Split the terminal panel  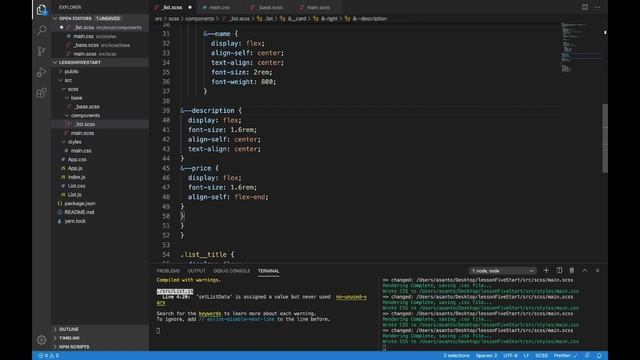pyautogui.click(x=559, y=270)
